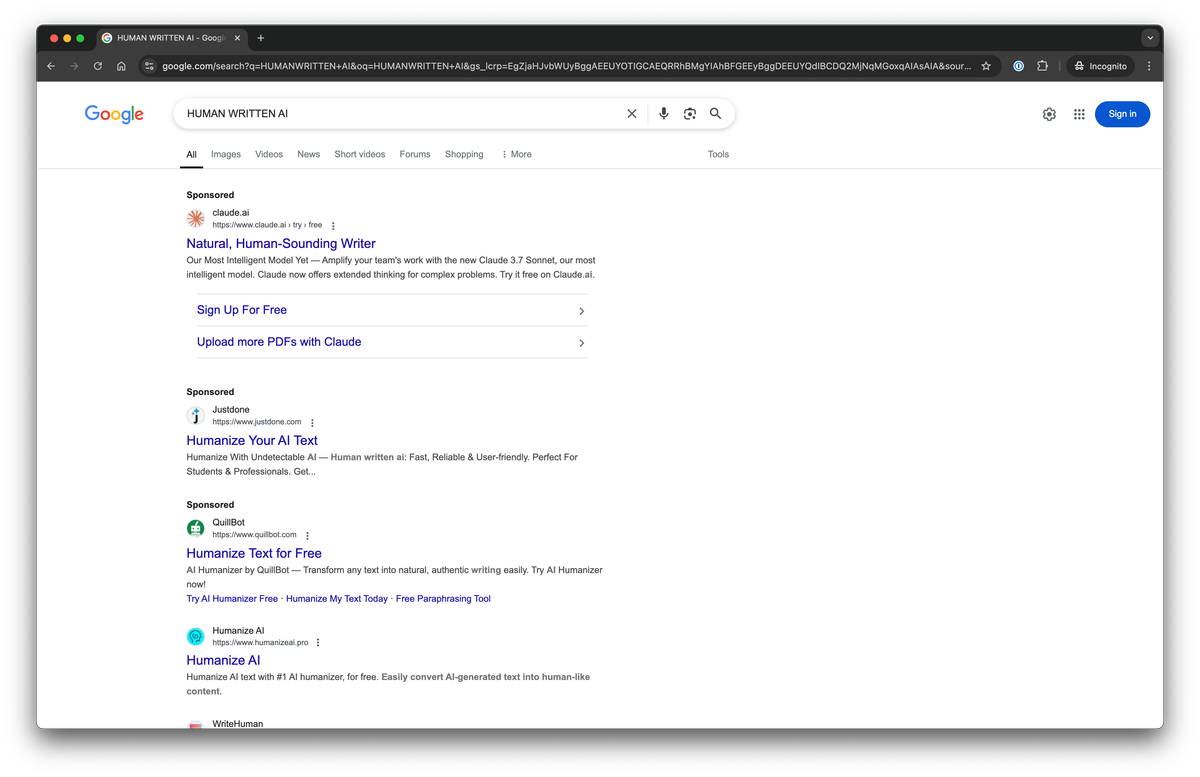Switch to Forums tab
1200x777 pixels.
point(415,154)
